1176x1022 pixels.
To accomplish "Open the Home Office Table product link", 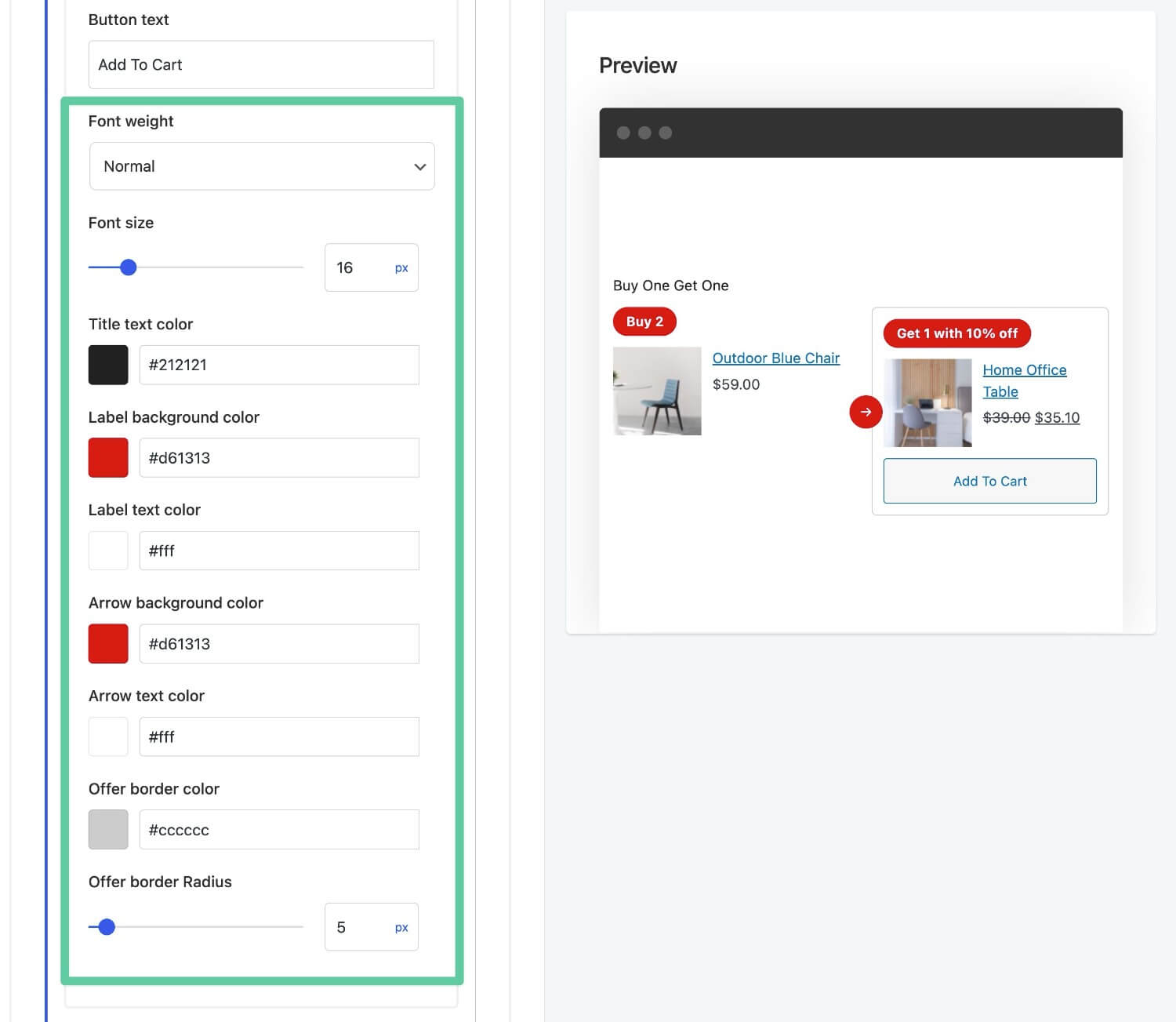I will 1025,380.
